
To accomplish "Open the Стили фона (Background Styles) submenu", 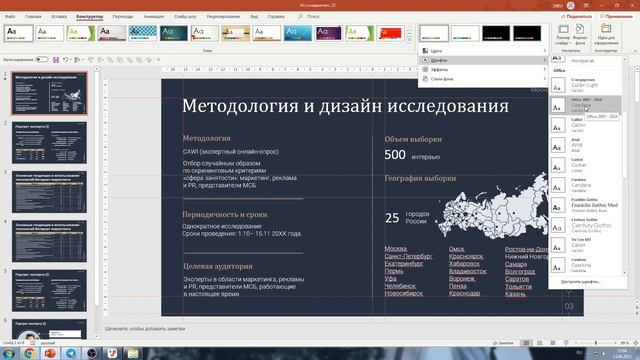I will point(484,79).
